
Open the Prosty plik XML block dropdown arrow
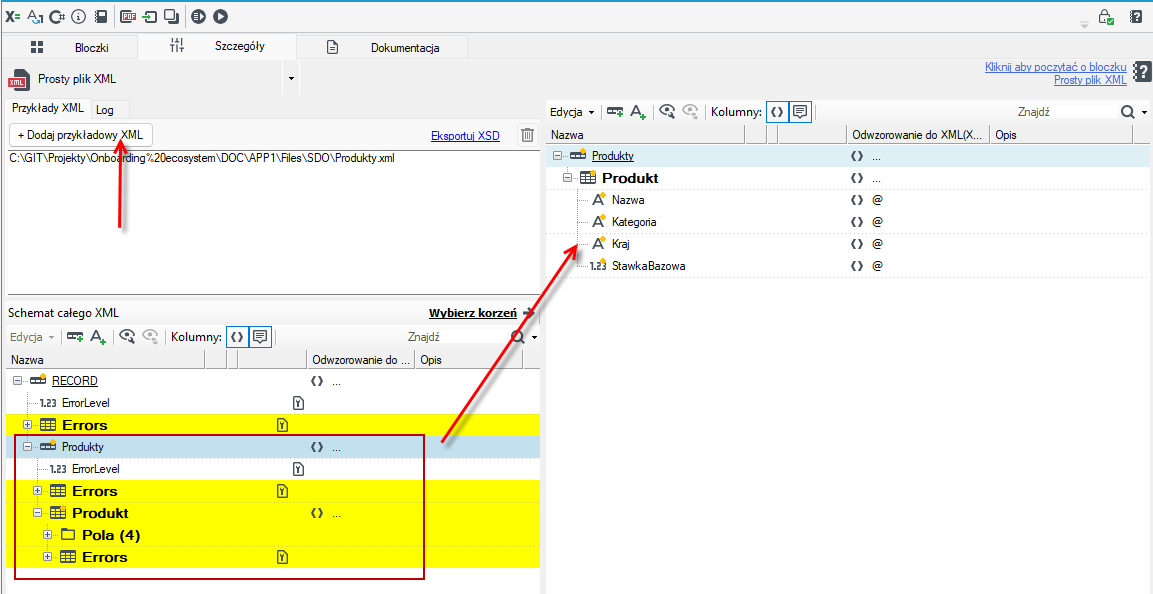pyautogui.click(x=291, y=78)
